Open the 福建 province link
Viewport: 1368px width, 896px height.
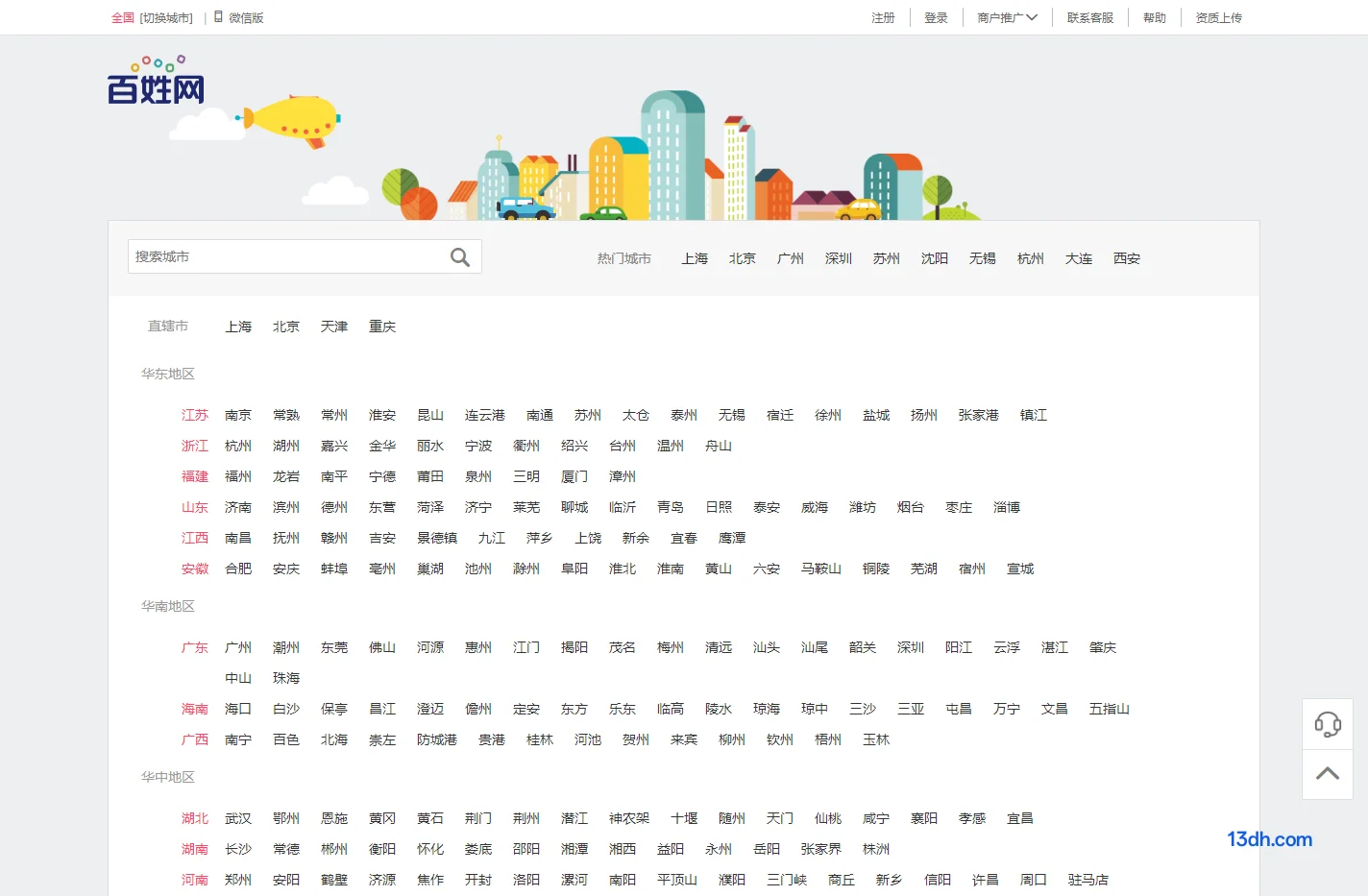click(x=195, y=476)
